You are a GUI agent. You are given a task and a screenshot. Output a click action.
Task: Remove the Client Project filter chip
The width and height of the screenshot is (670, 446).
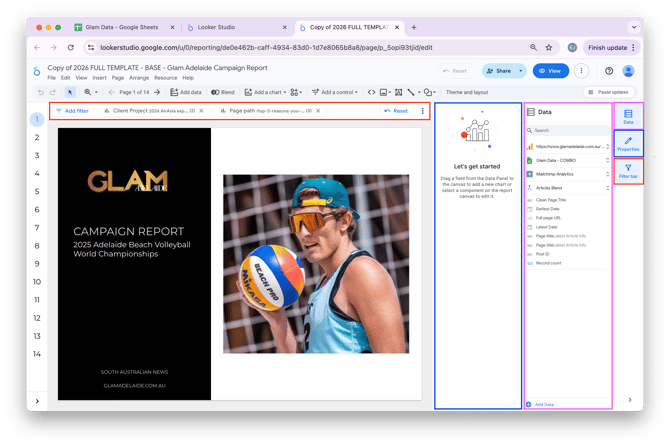click(201, 111)
